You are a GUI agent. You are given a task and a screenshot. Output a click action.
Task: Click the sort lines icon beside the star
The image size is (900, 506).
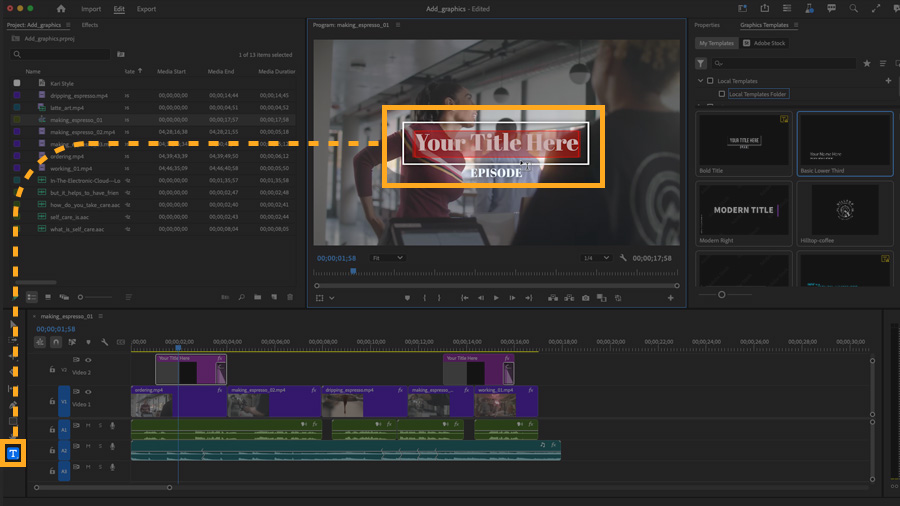[883, 63]
